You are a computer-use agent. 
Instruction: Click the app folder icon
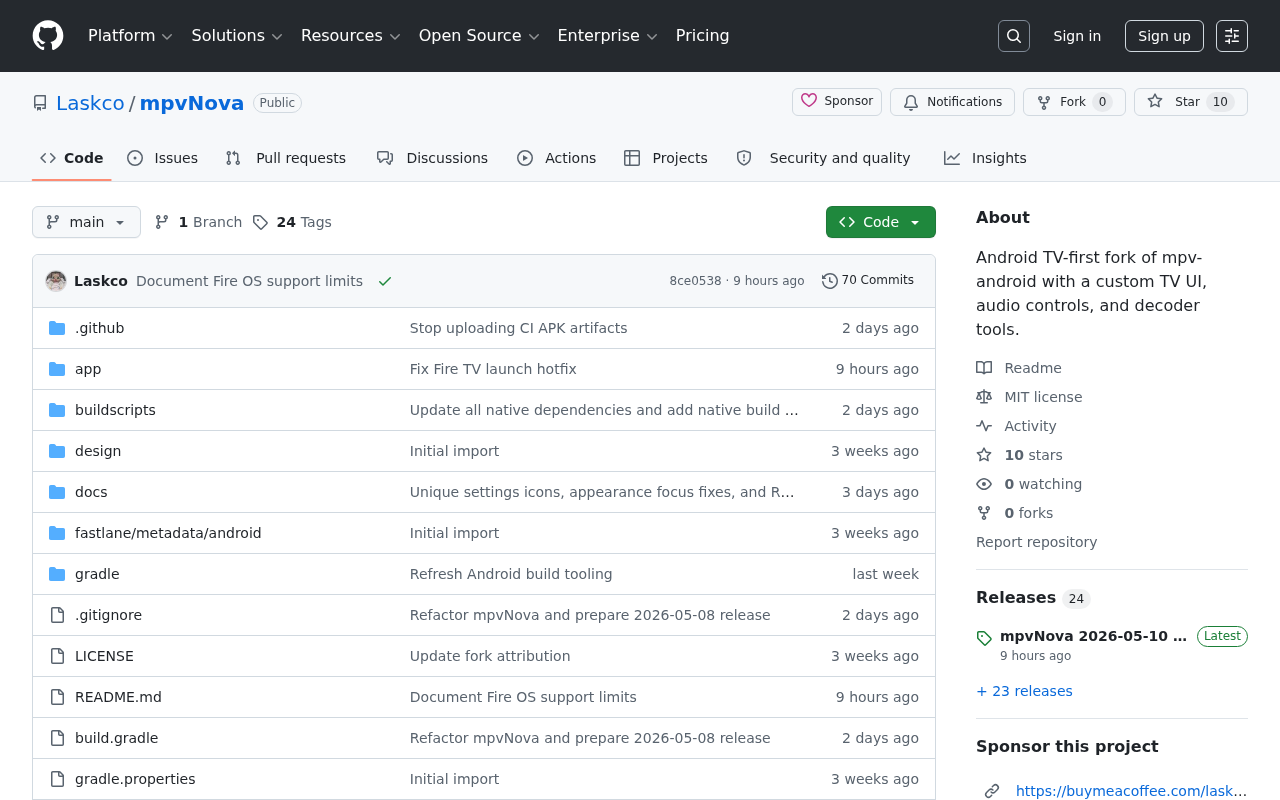pyautogui.click(x=57, y=369)
